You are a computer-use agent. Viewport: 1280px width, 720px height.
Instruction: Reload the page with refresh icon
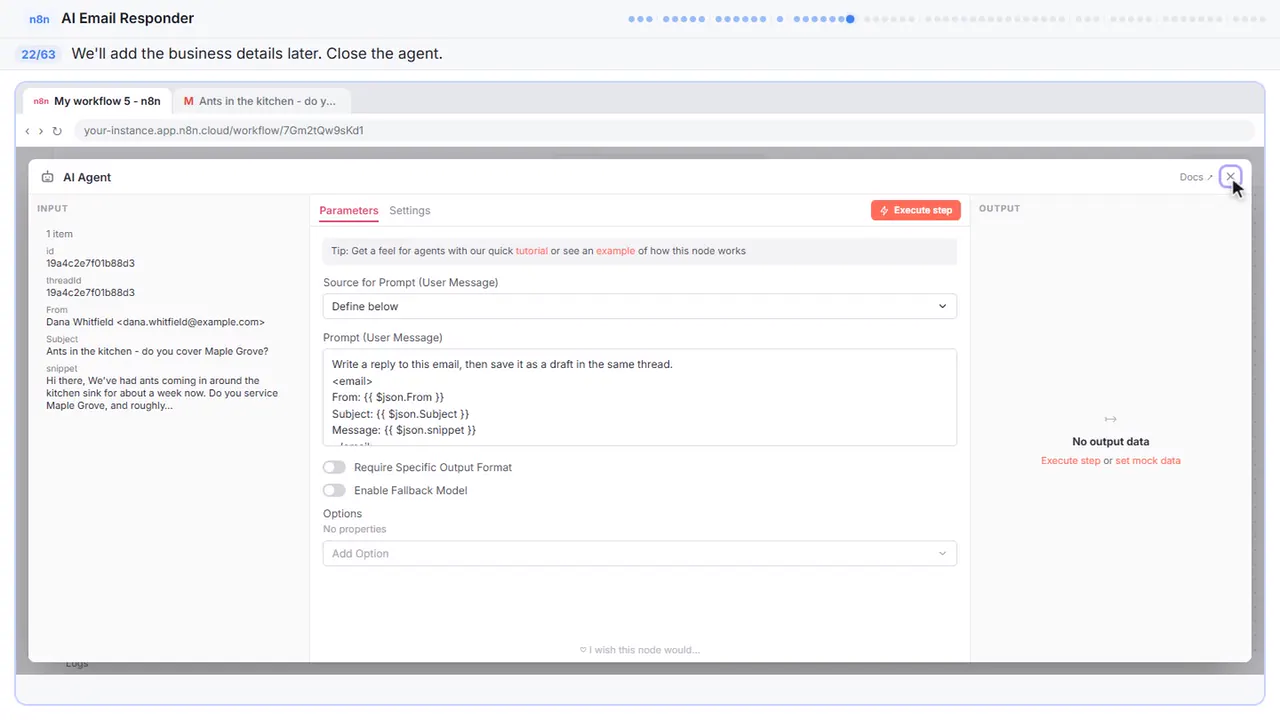[x=57, y=131]
